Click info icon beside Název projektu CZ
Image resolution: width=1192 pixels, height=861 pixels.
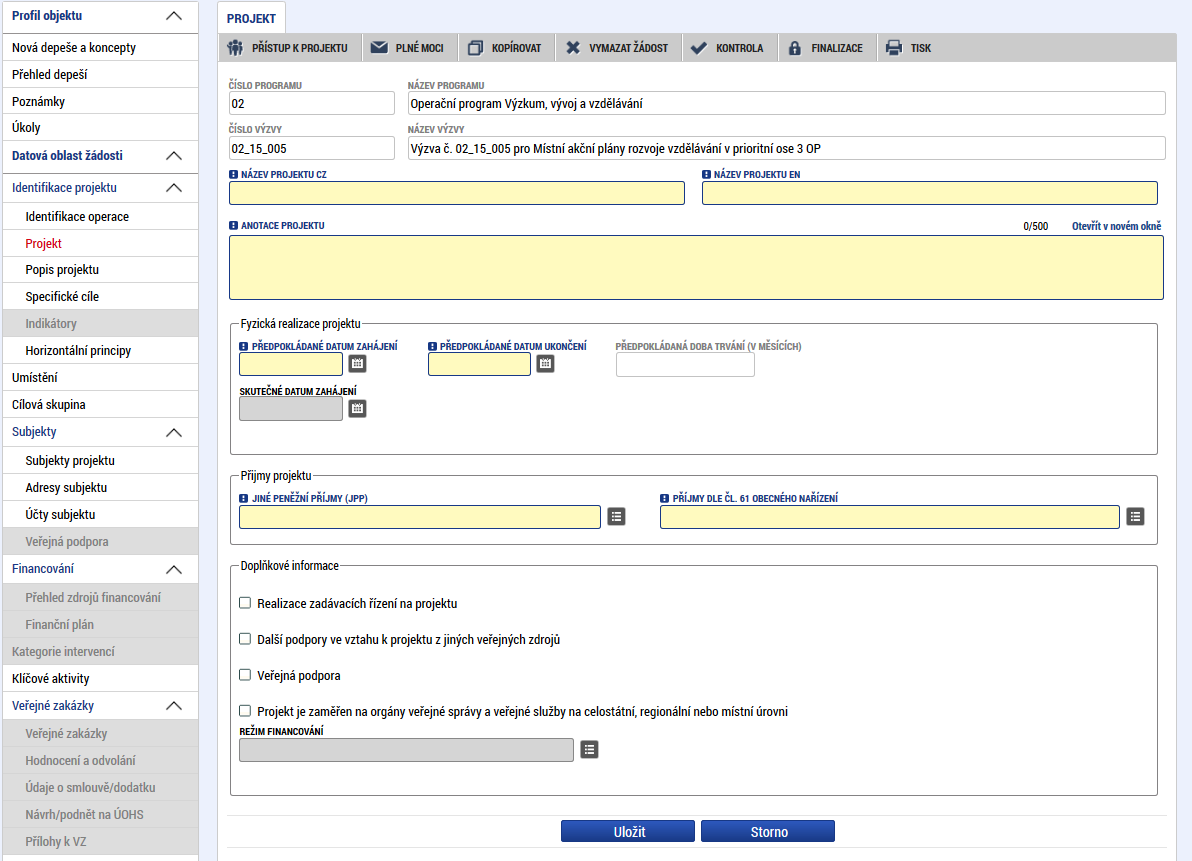(x=233, y=175)
